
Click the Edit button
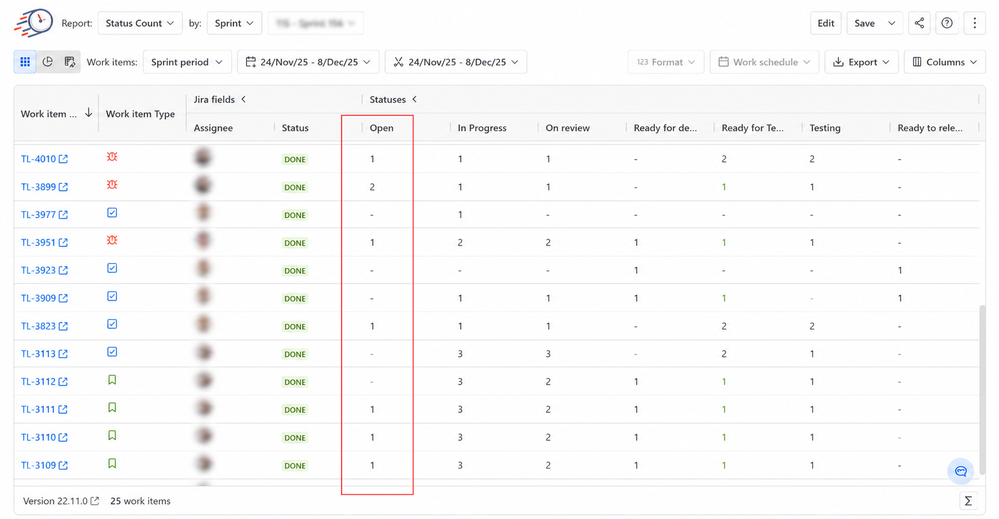(826, 23)
